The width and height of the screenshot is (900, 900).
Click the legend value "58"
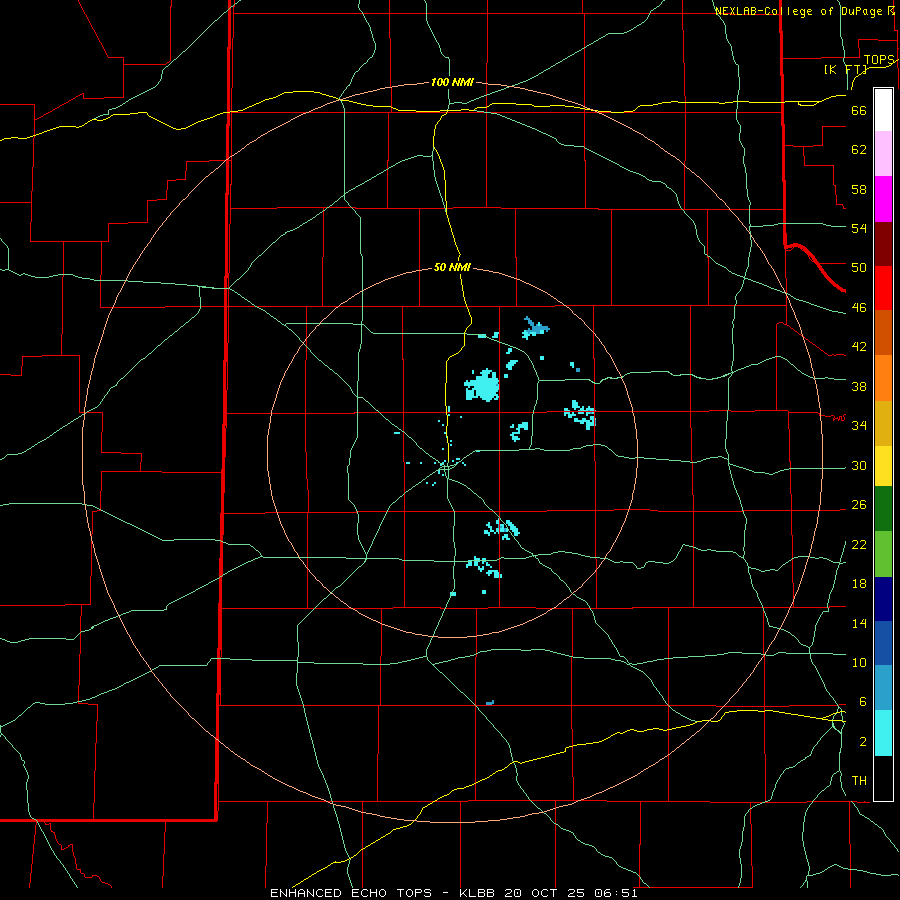pyautogui.click(x=859, y=189)
